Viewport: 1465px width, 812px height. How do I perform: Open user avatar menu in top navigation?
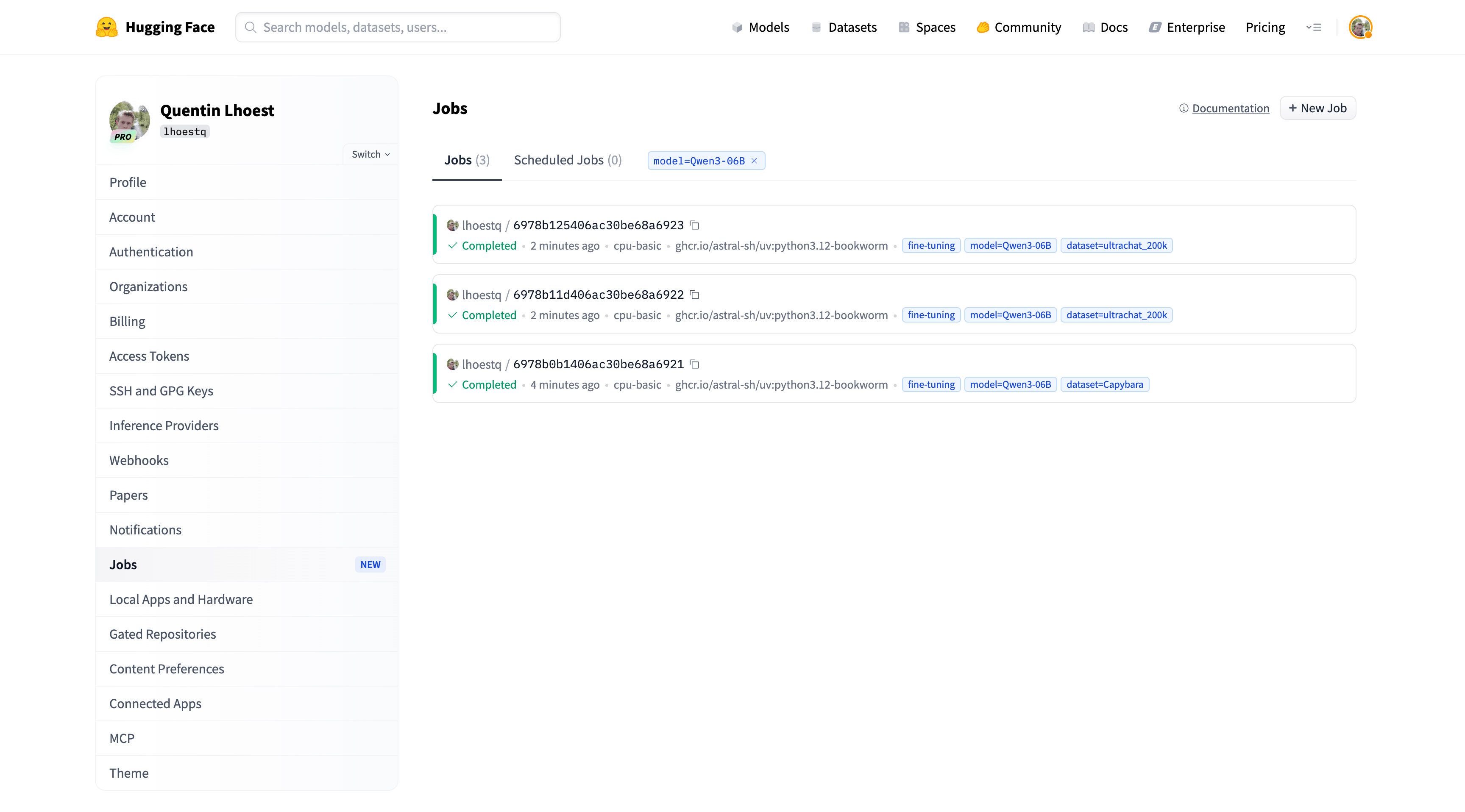[x=1360, y=27]
